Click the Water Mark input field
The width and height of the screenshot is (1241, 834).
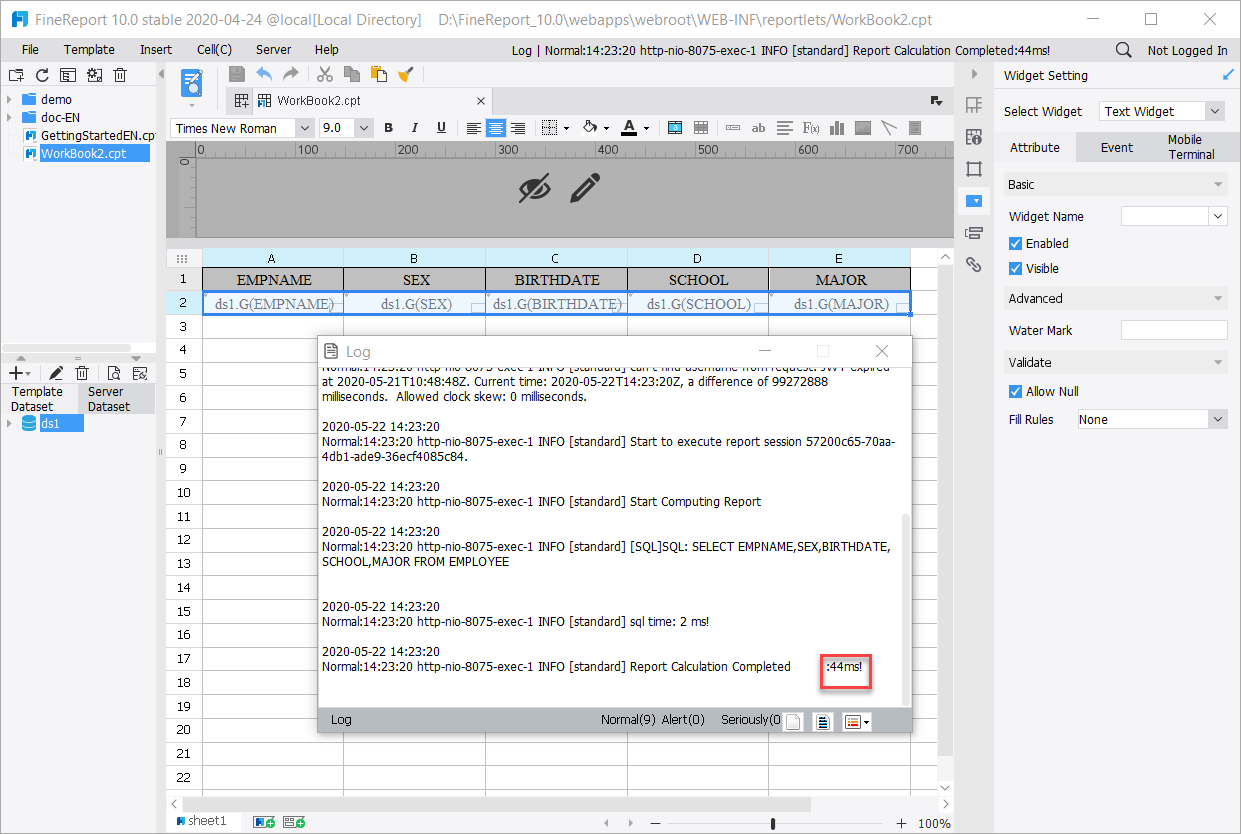(1174, 330)
